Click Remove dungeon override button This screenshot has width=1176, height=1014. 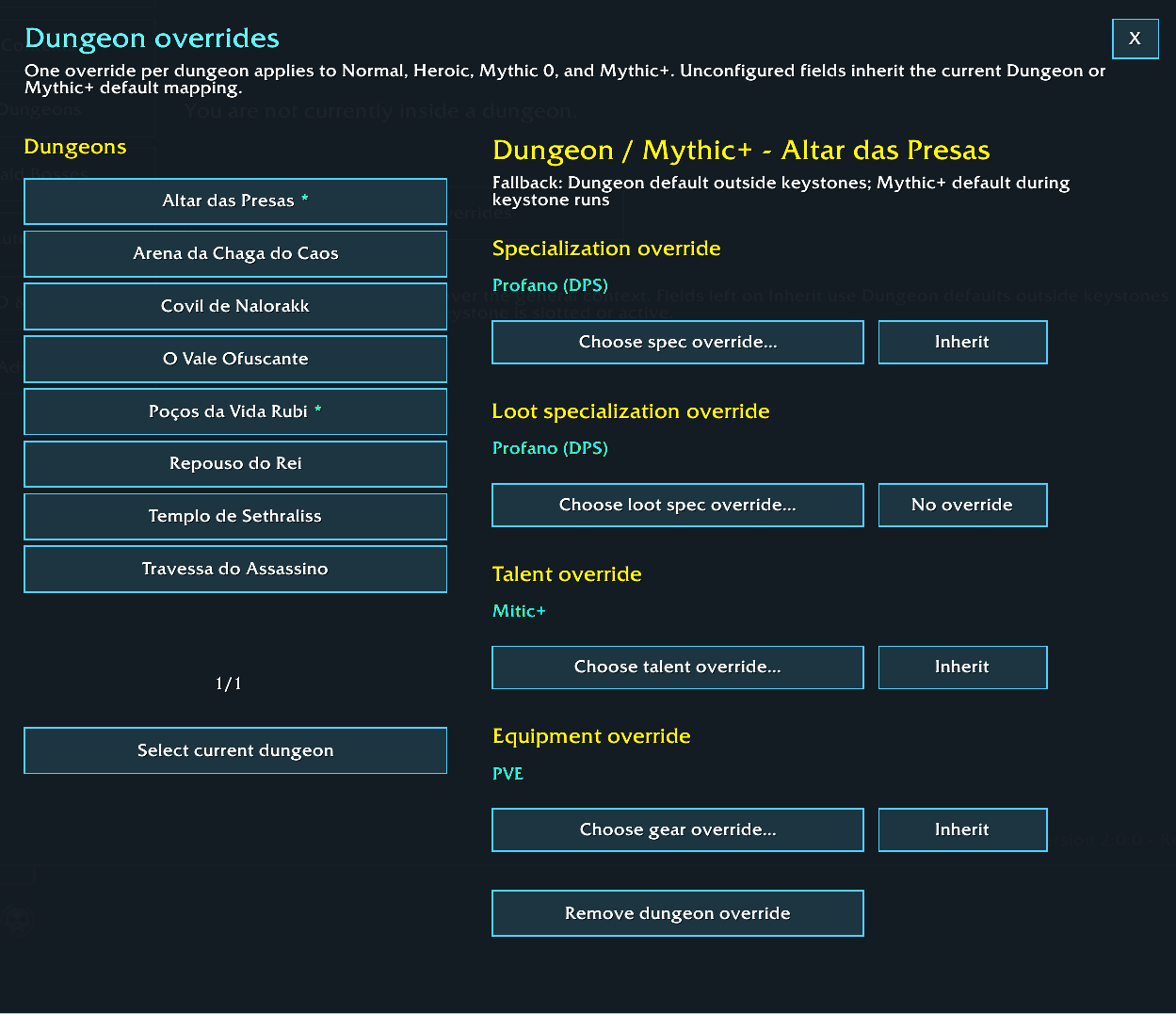coord(678,913)
